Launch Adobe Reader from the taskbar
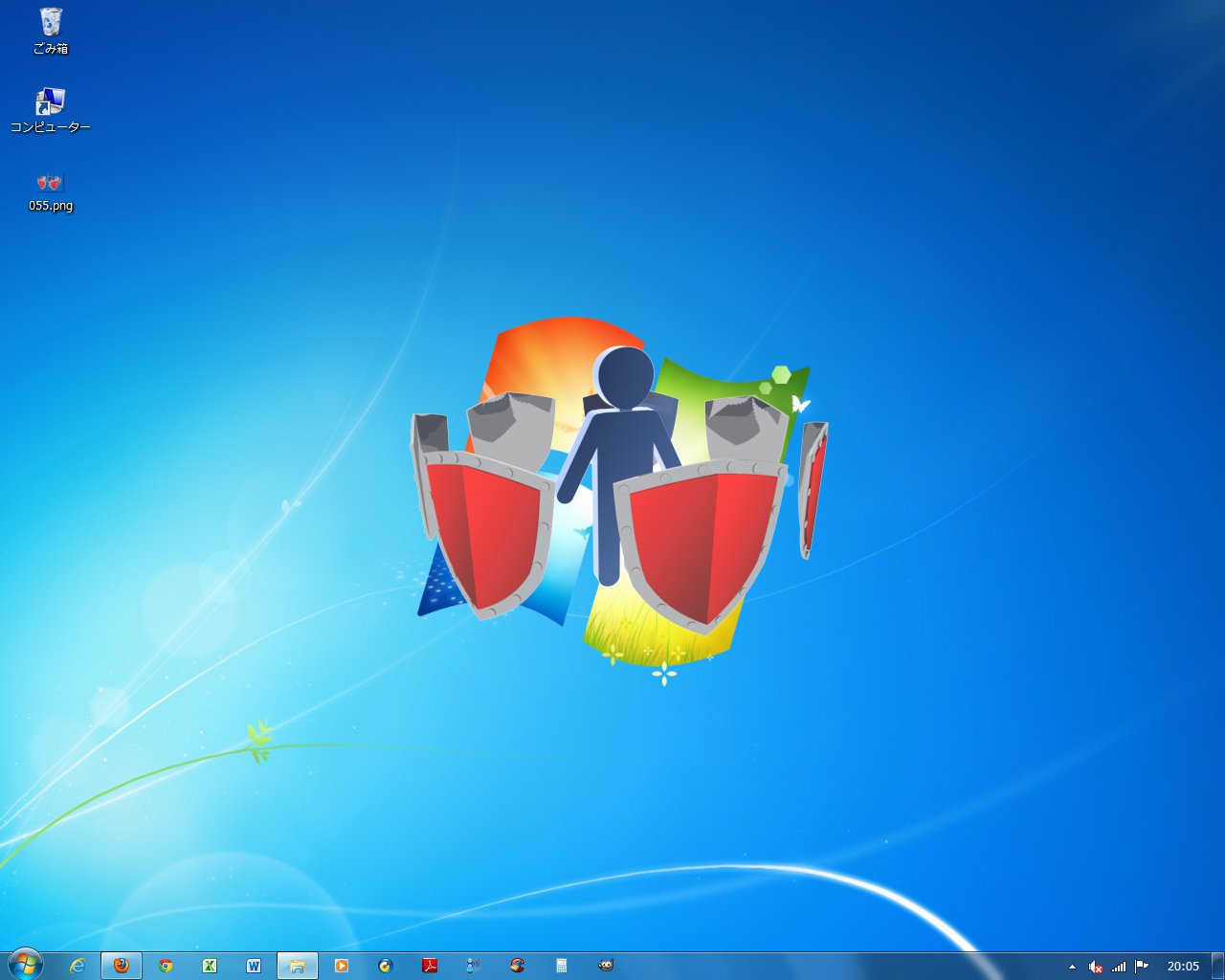 (x=430, y=966)
